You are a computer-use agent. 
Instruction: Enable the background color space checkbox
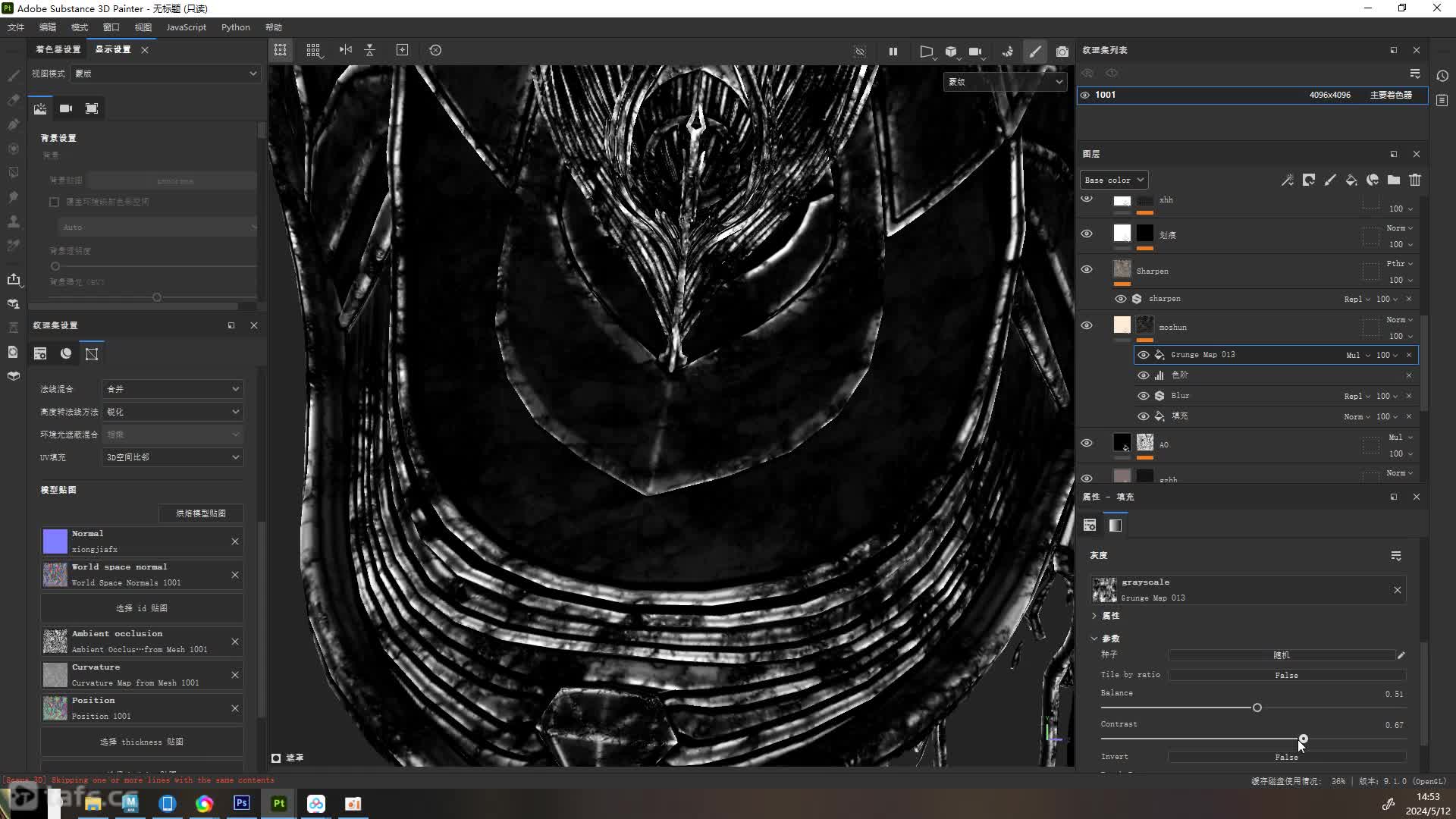pyautogui.click(x=54, y=202)
